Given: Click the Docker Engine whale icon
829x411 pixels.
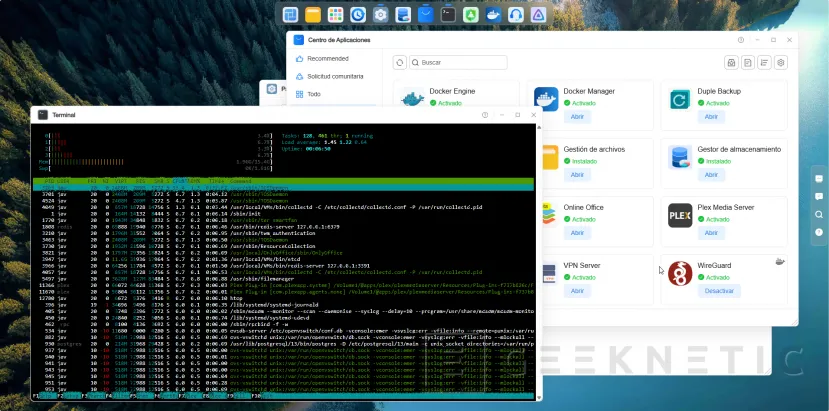Looking at the screenshot, I should tap(411, 99).
